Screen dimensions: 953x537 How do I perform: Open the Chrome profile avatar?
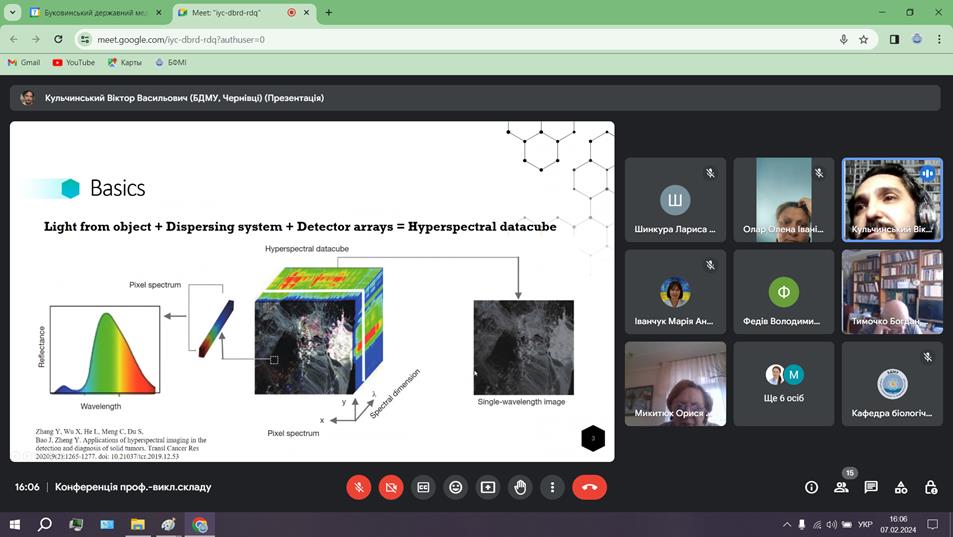(917, 39)
